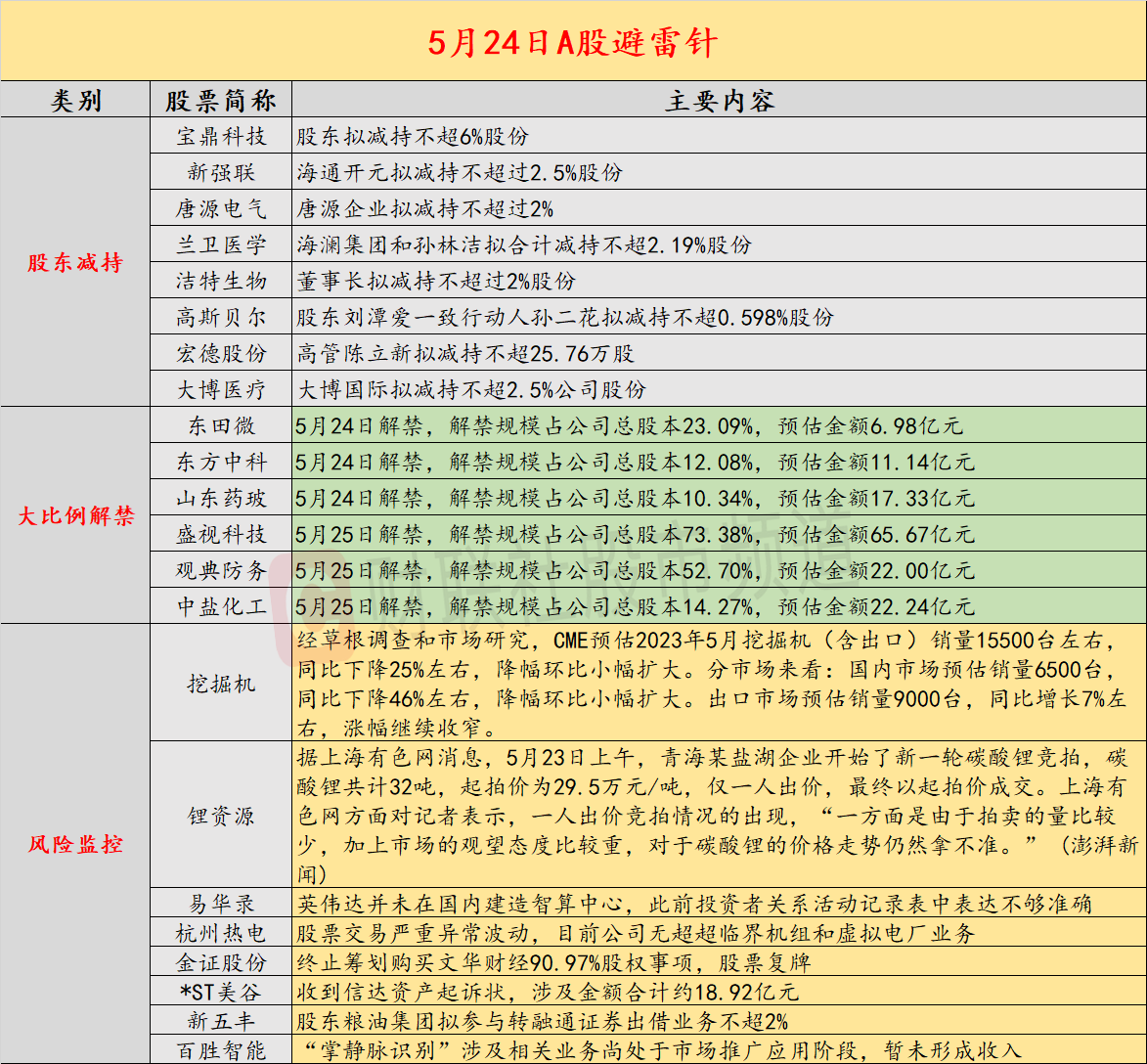Image resolution: width=1147 pixels, height=1064 pixels.
Task: Select the "类别" column header
Action: pyautogui.click(x=75, y=101)
